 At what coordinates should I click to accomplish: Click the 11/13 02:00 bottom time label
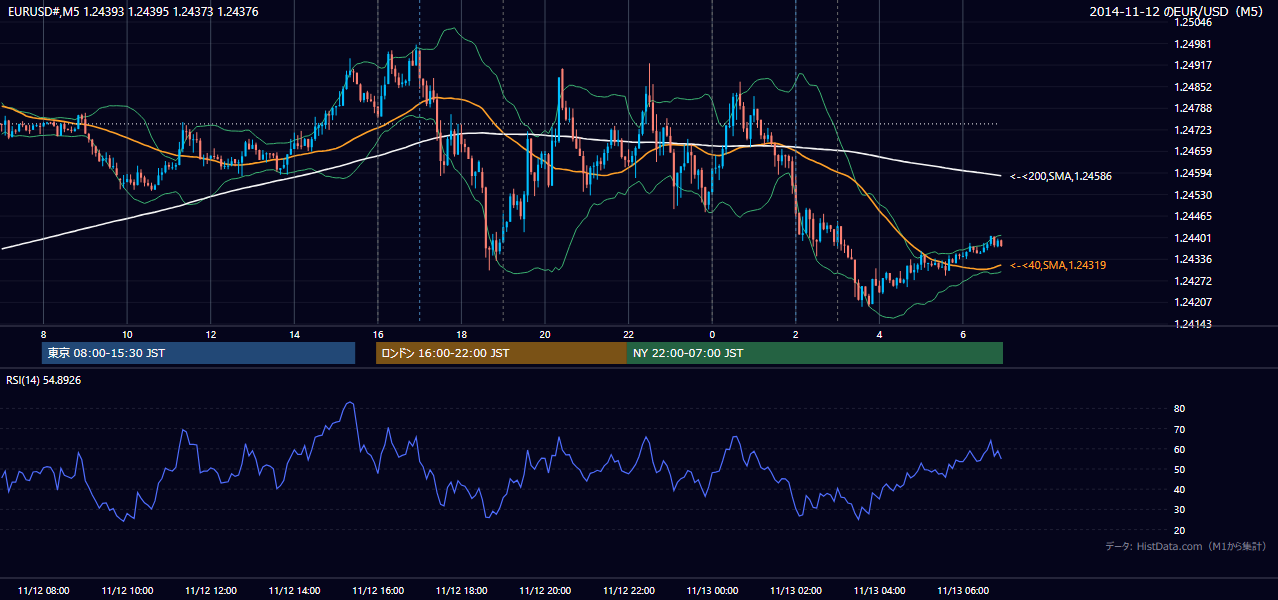[796, 591]
